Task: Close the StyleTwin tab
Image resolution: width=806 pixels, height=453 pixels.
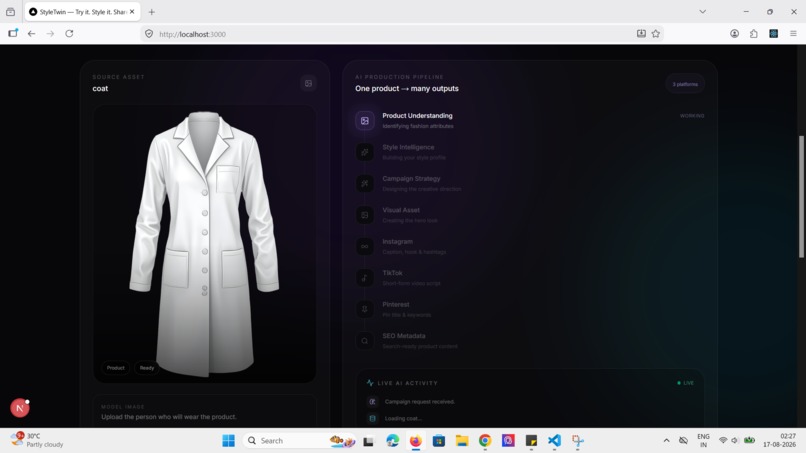Action: 132,12
